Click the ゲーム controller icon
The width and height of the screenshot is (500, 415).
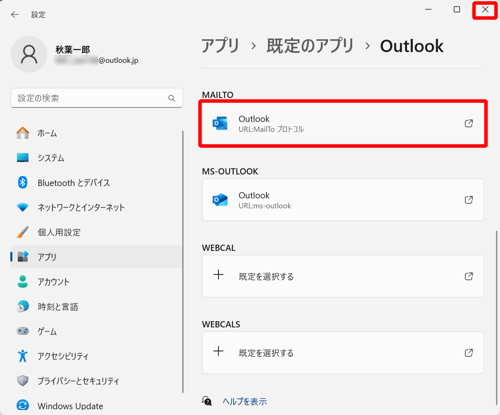23,331
